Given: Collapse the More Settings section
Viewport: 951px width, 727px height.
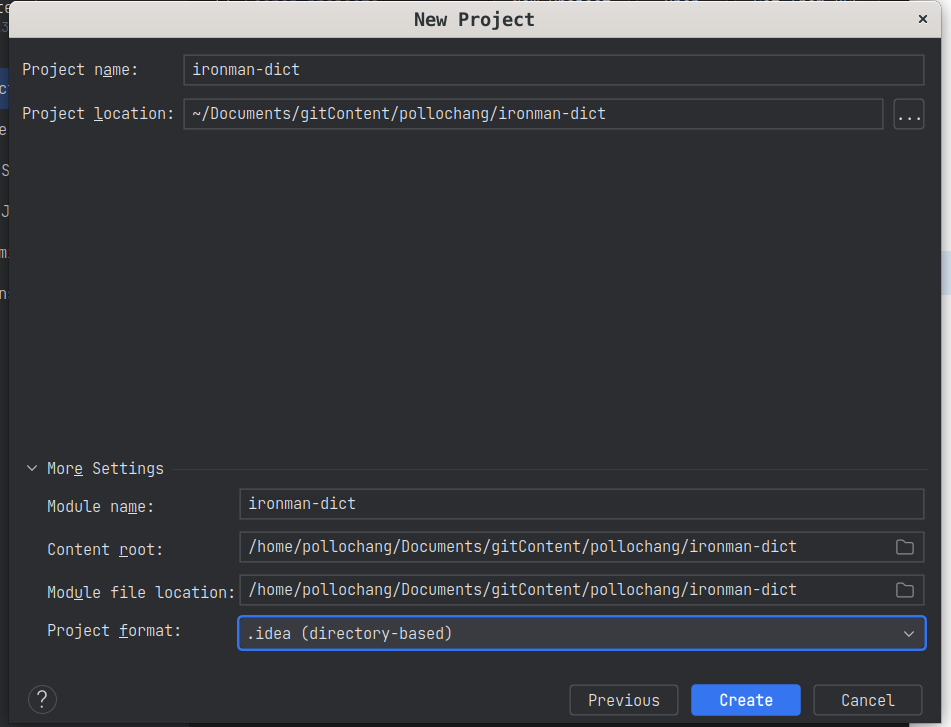Looking at the screenshot, I should coord(33,468).
